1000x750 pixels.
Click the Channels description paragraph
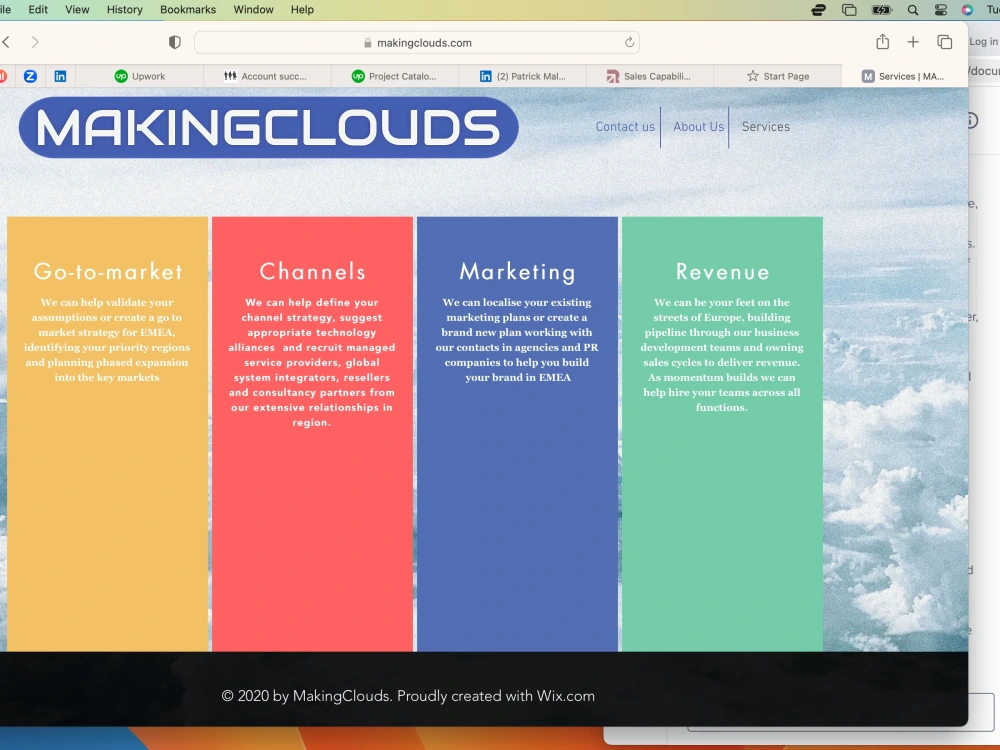click(312, 362)
